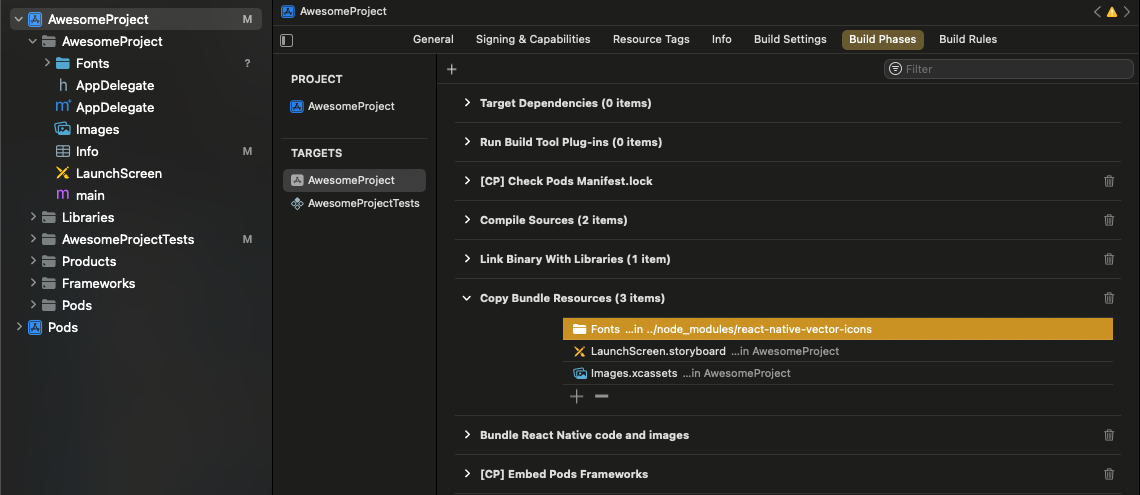Click trash icon for Link Binary With Libraries

click(x=1108, y=259)
